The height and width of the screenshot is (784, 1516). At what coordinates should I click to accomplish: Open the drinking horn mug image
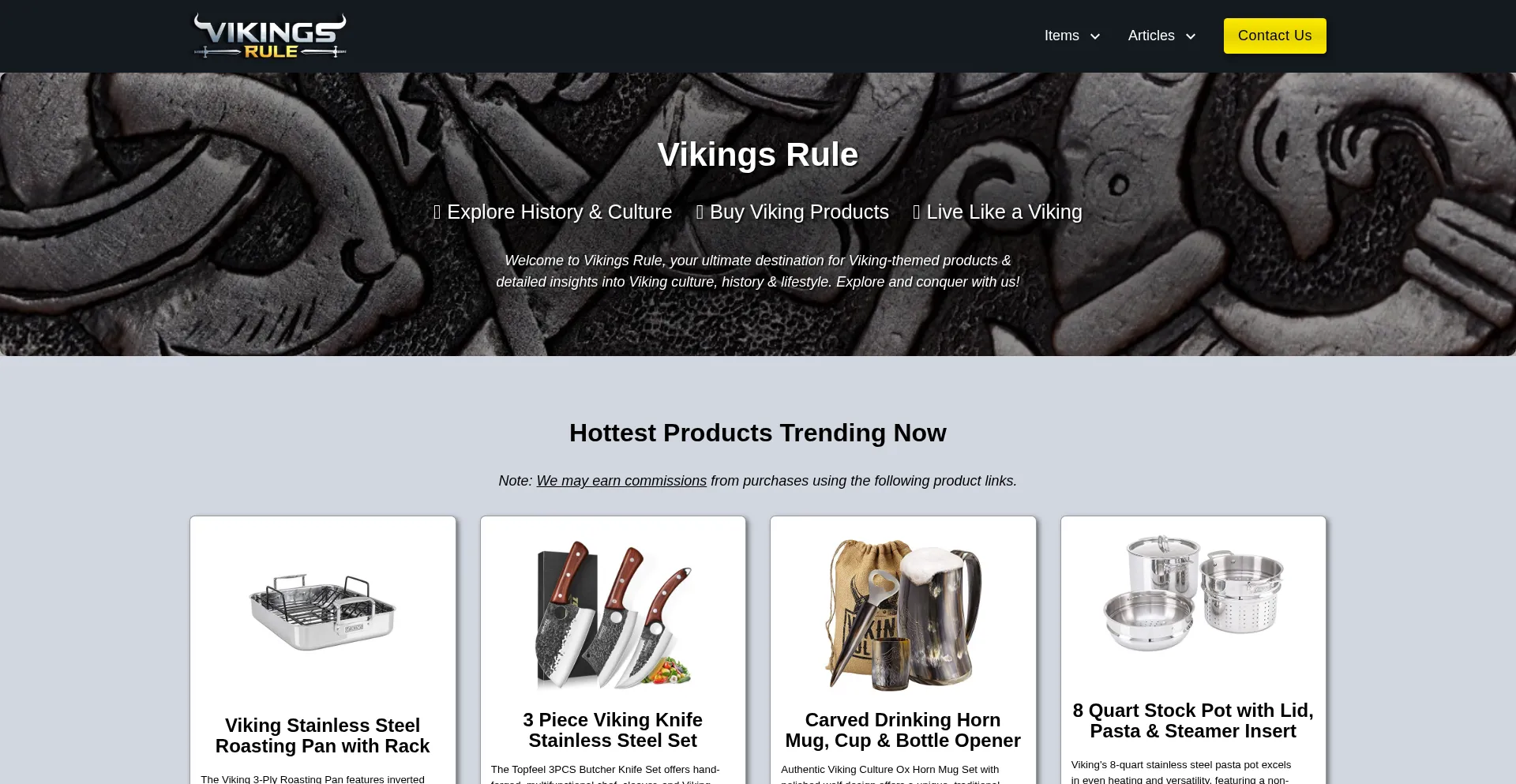click(903, 613)
